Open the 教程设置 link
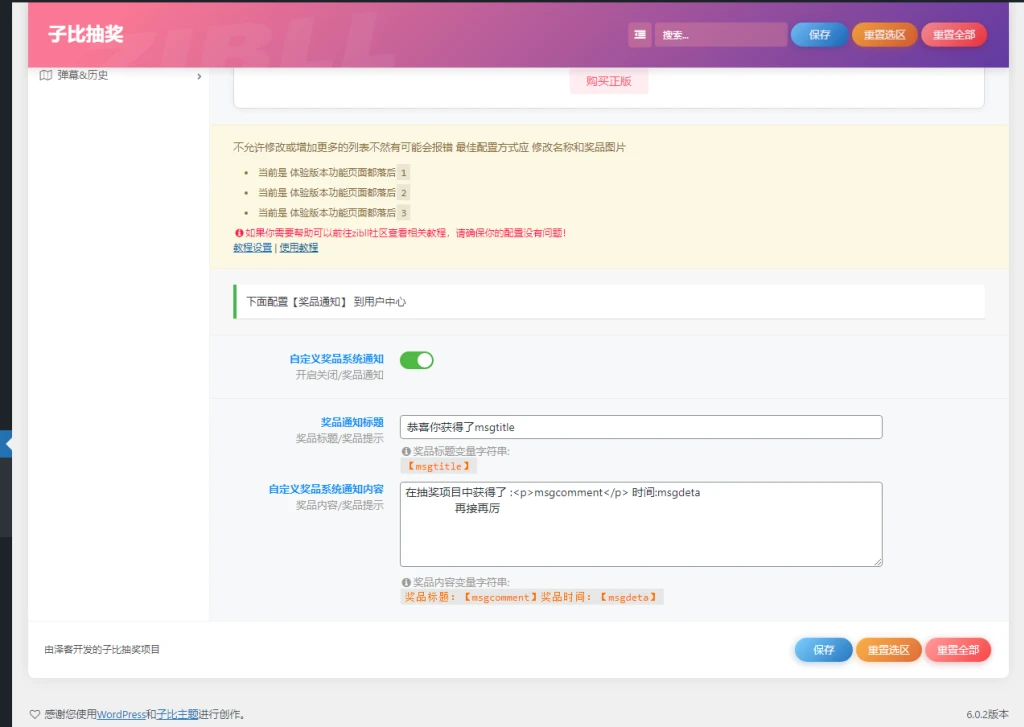This screenshot has width=1024, height=727. pyautogui.click(x=251, y=247)
